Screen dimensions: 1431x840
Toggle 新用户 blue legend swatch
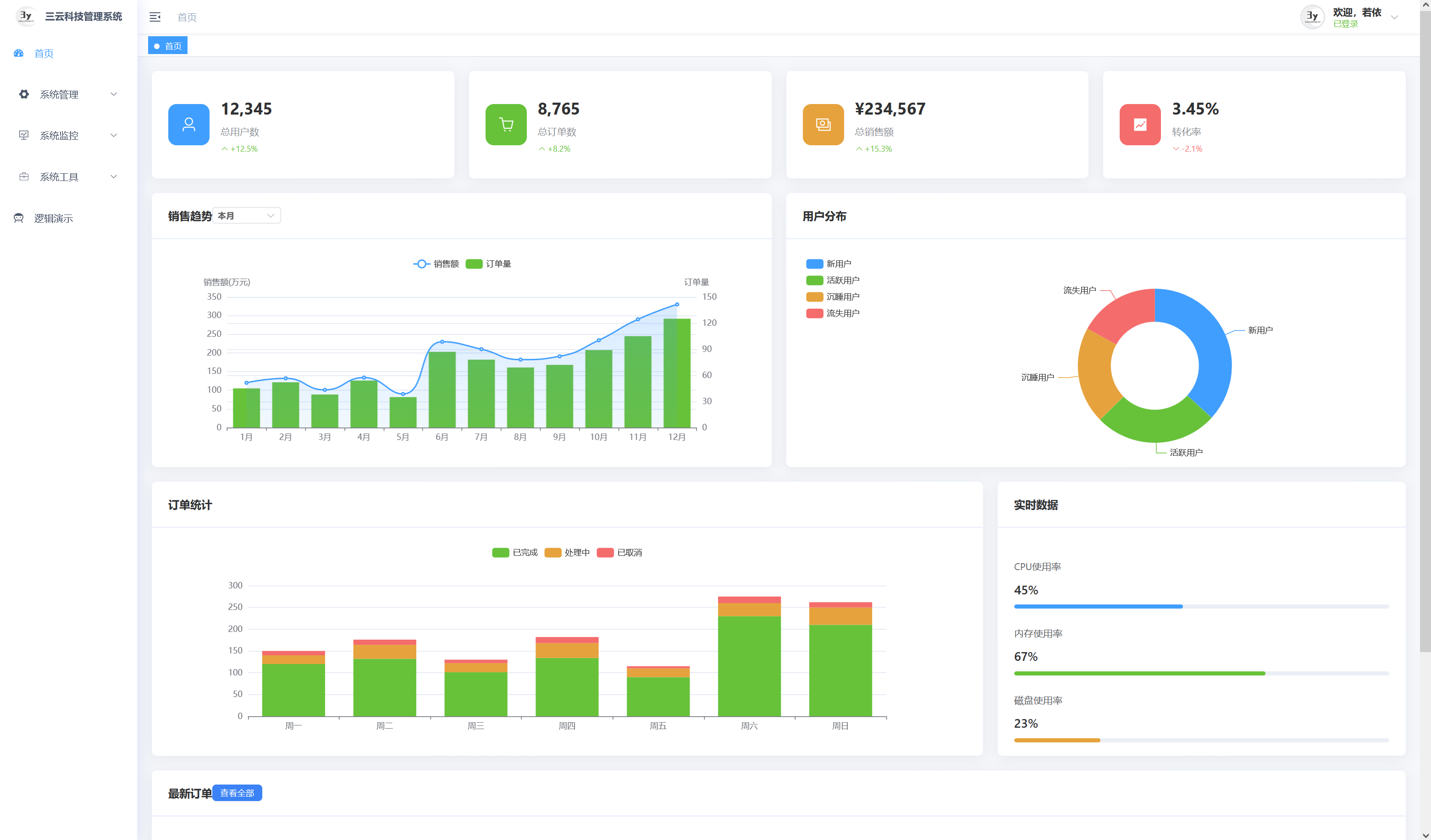point(814,264)
